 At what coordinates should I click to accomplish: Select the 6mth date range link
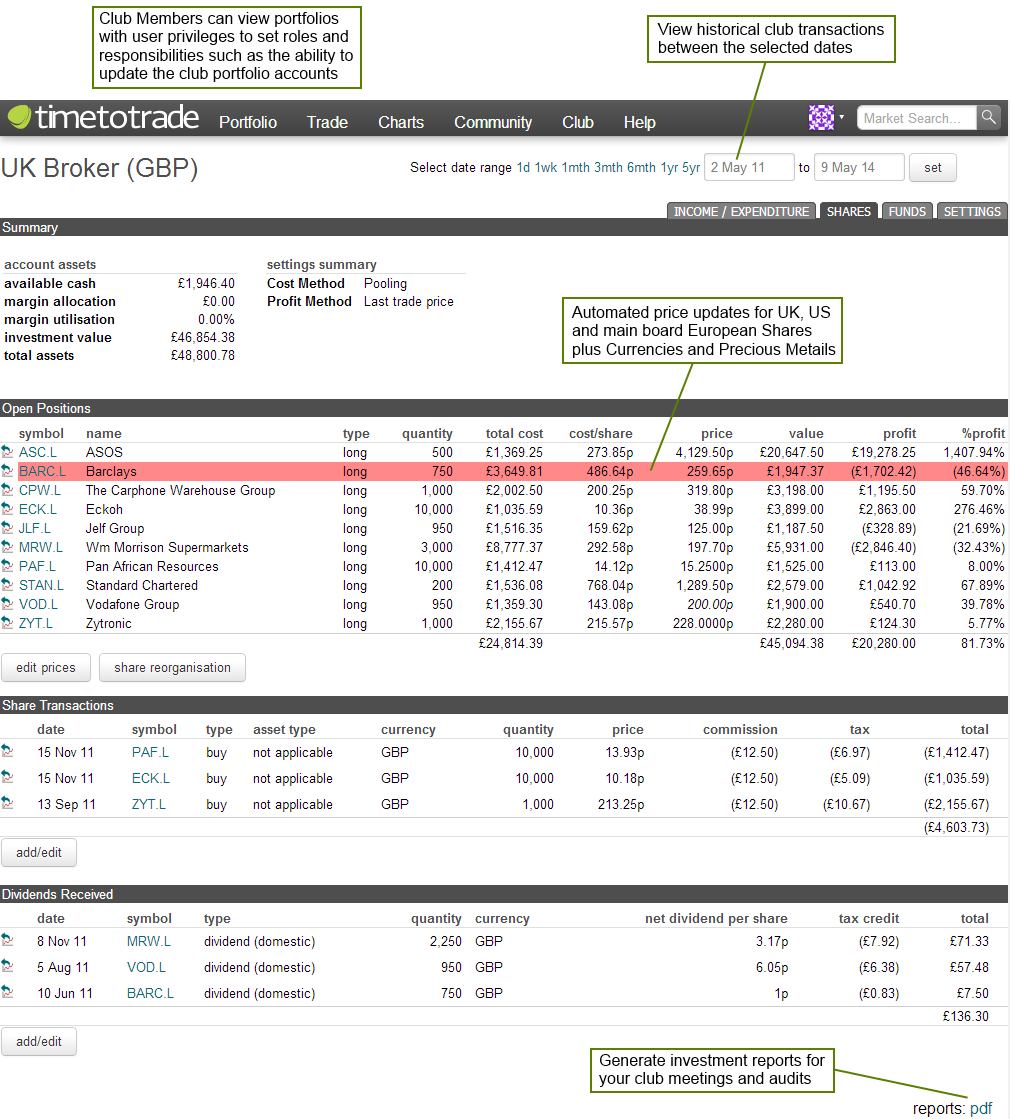(x=641, y=168)
